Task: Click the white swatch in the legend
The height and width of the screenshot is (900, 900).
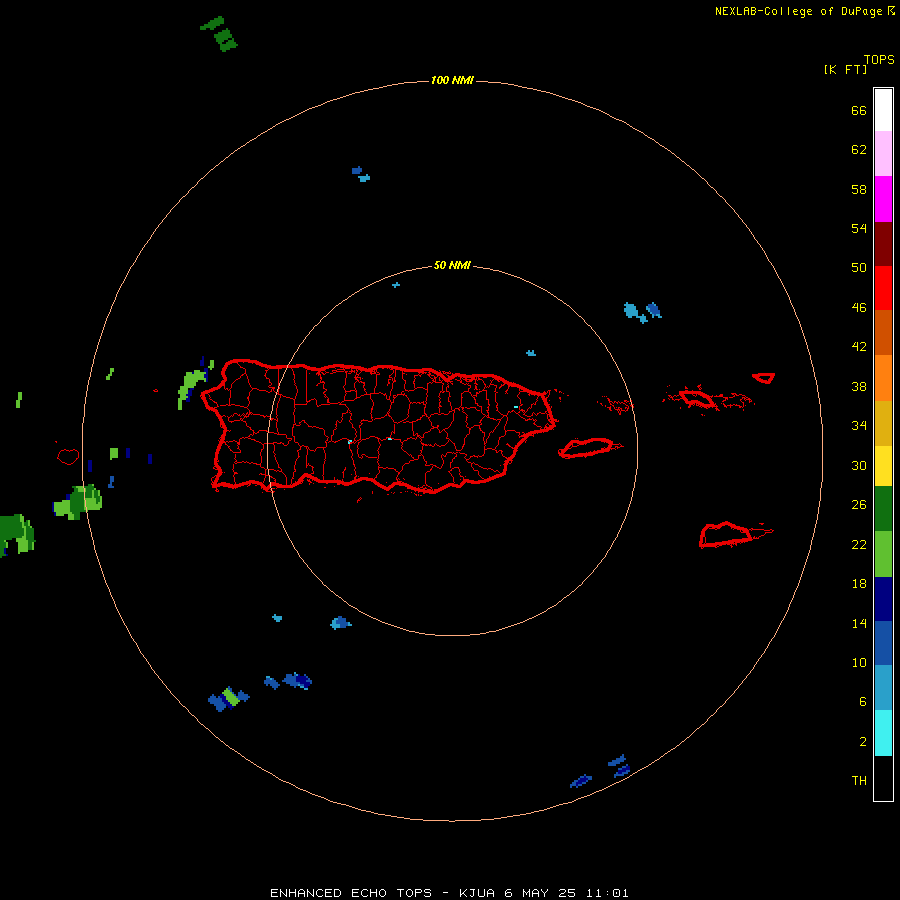Action: 883,110
